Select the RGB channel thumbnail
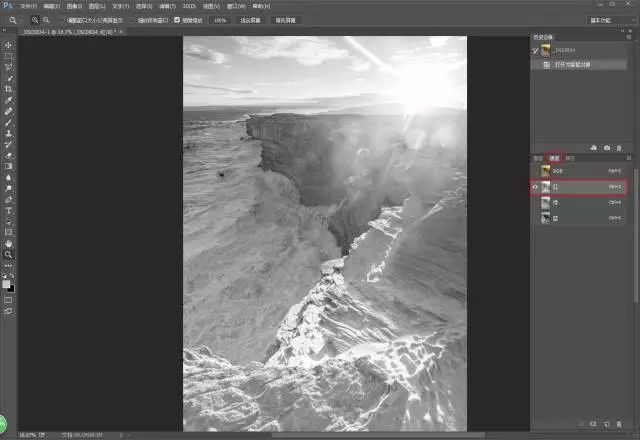640x440 pixels. click(x=546, y=171)
